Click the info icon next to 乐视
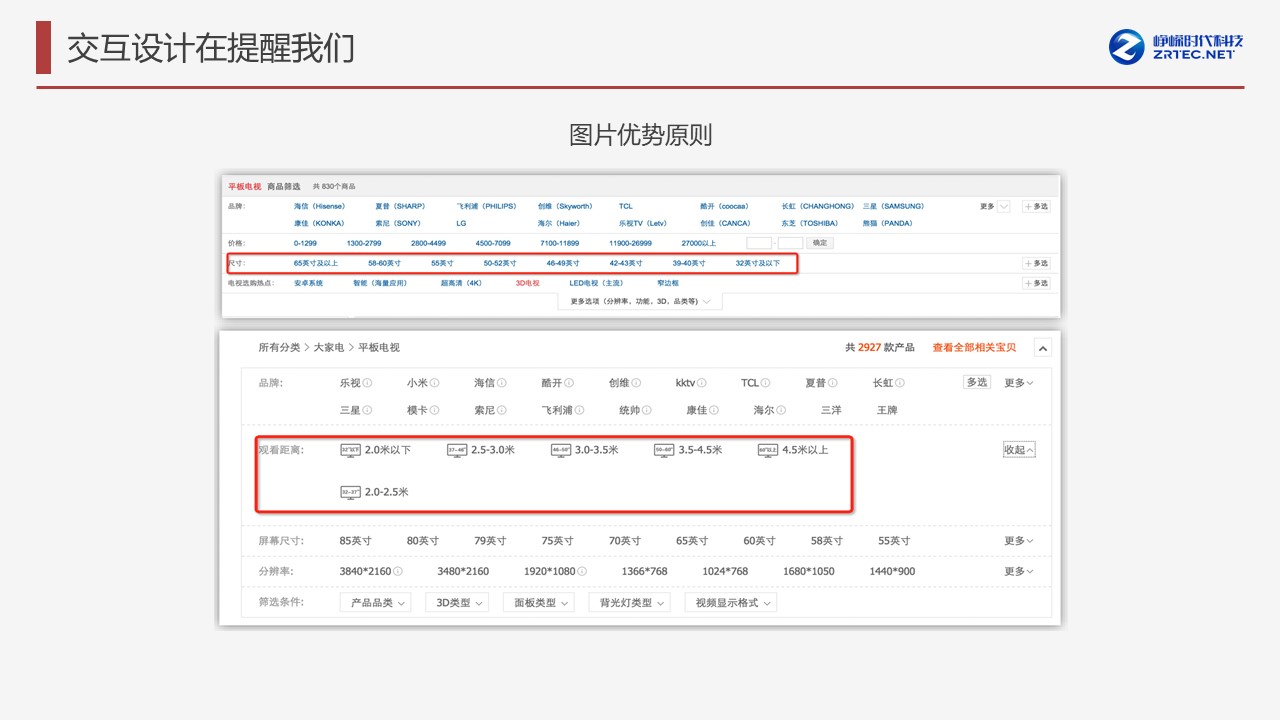The height and width of the screenshot is (720, 1280). coord(367,383)
